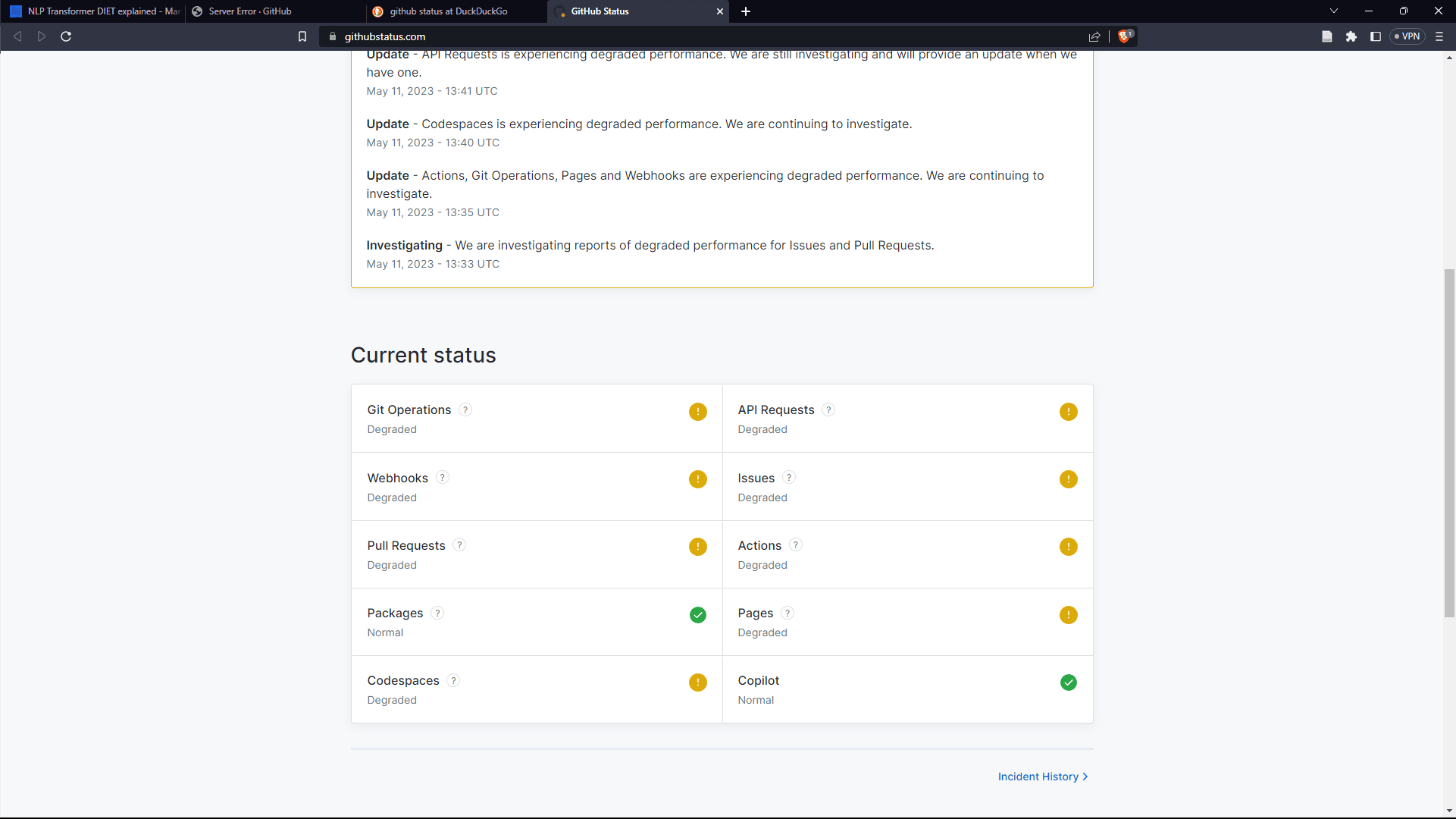Switch to Server Error GitHub tab
Viewport: 1456px width, 819px height.
(x=274, y=11)
